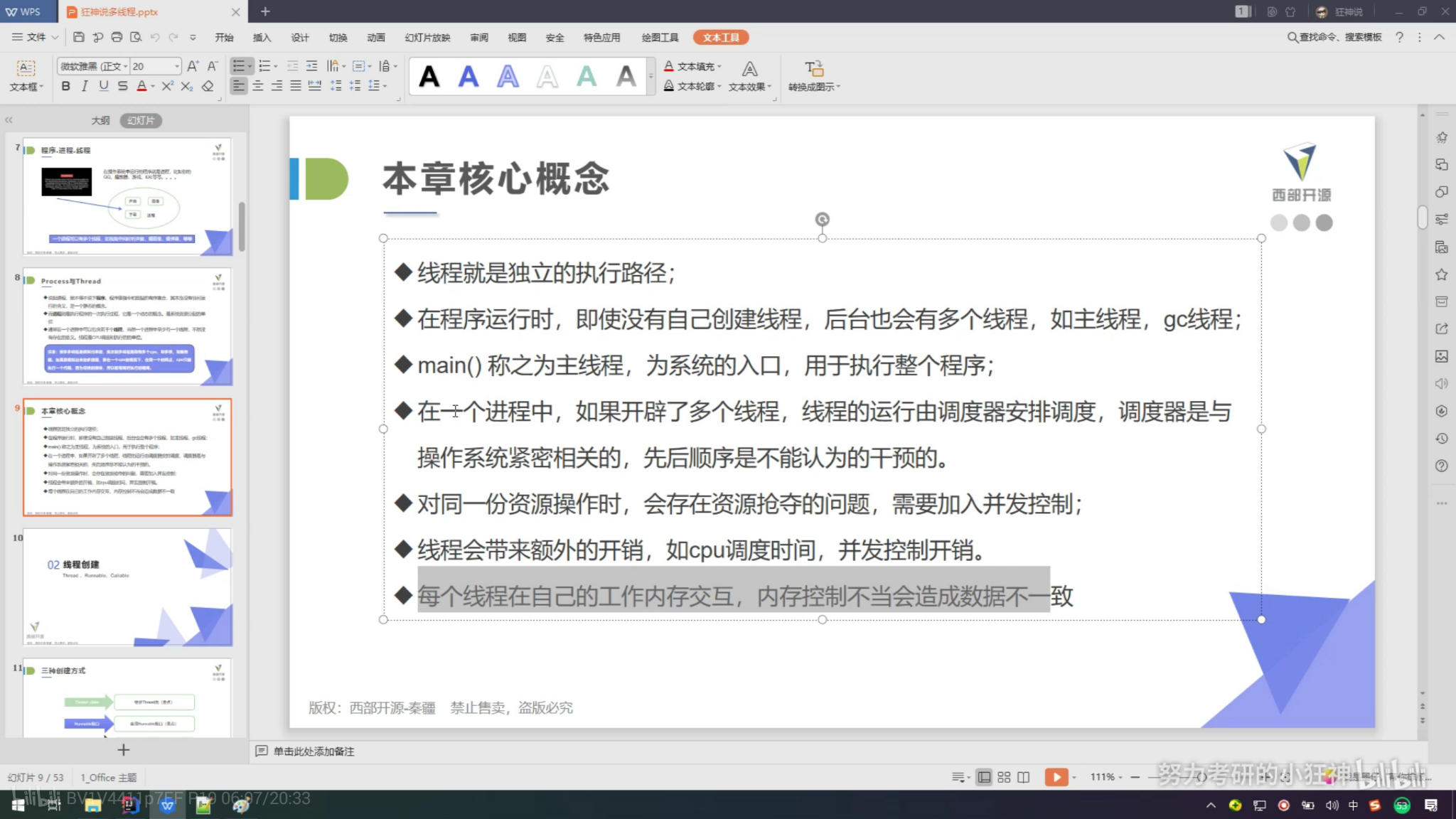Switch to reading view icon
The image size is (1456, 819).
(1024, 777)
